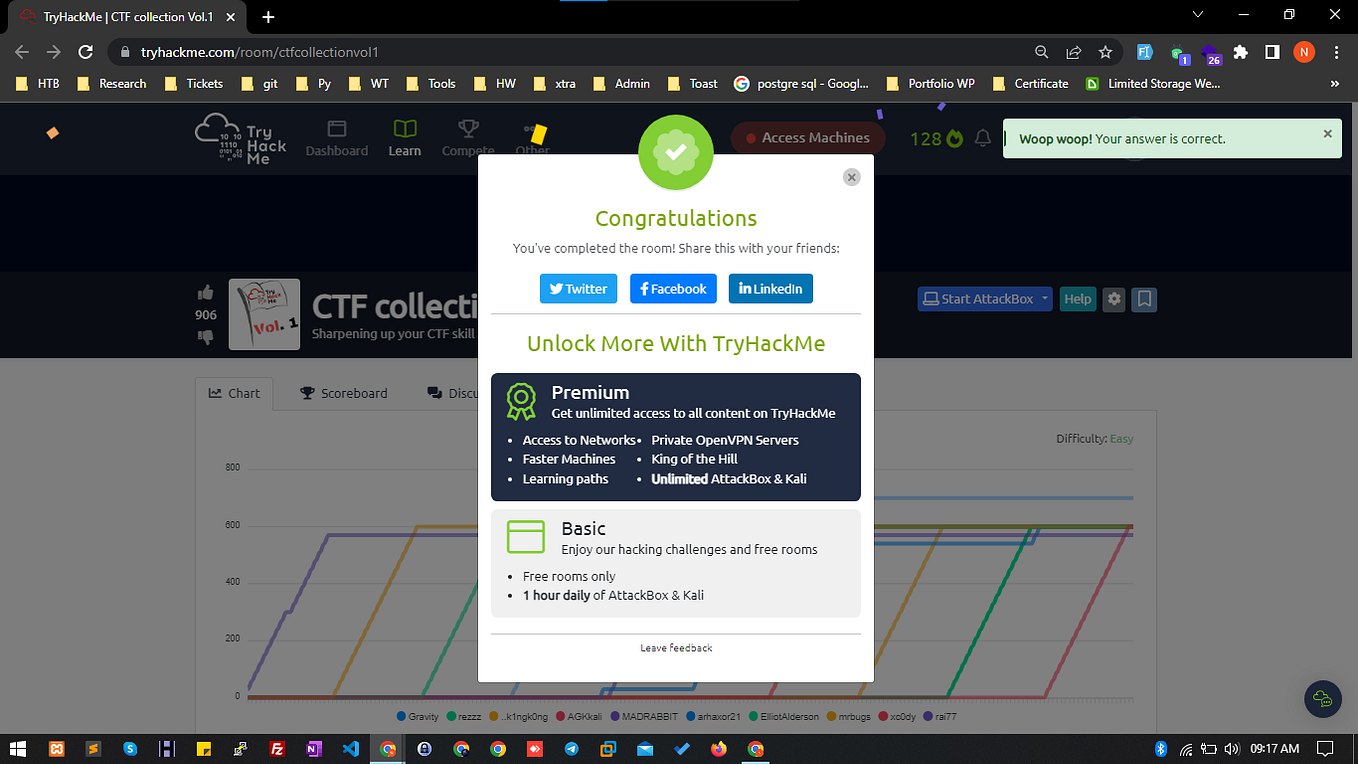Toggle xc0dy's series in the chart legend
The height and width of the screenshot is (764, 1358).
(x=899, y=716)
